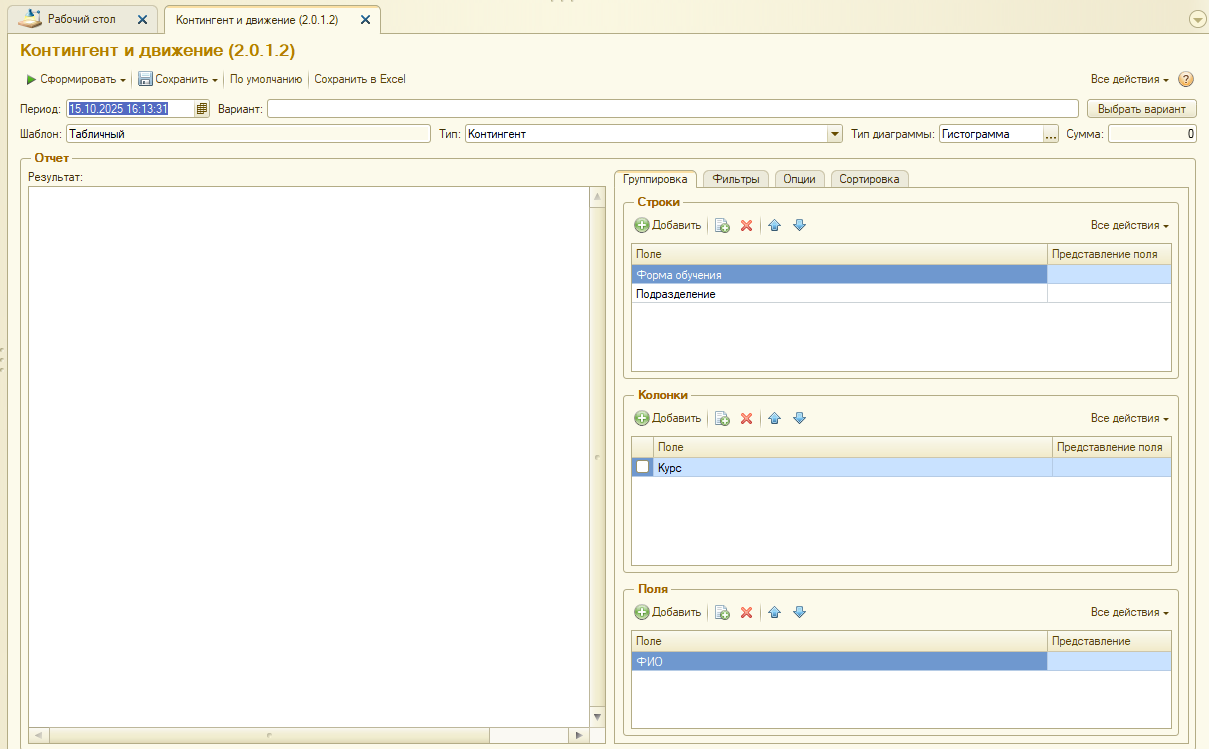1209x749 pixels.
Task: Click into the Вариант input field
Action: (x=672, y=109)
